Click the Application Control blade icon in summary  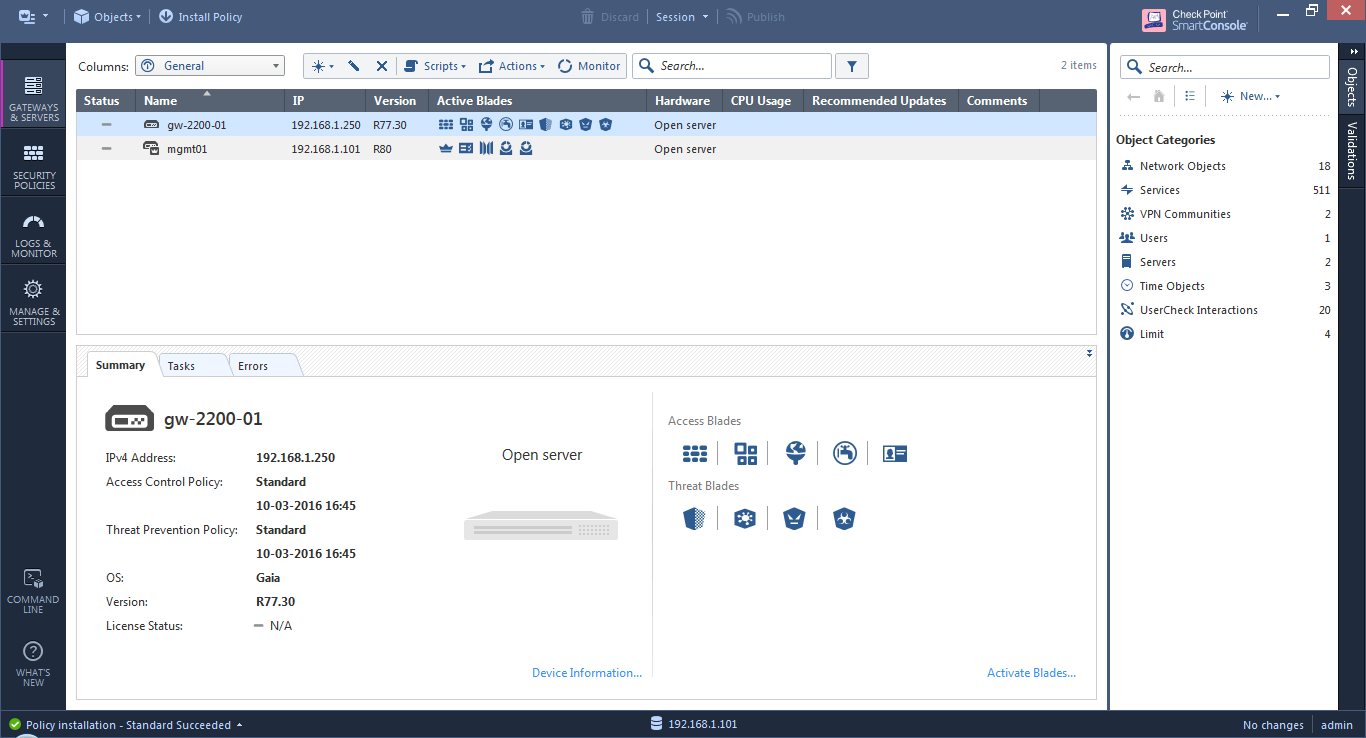(746, 454)
